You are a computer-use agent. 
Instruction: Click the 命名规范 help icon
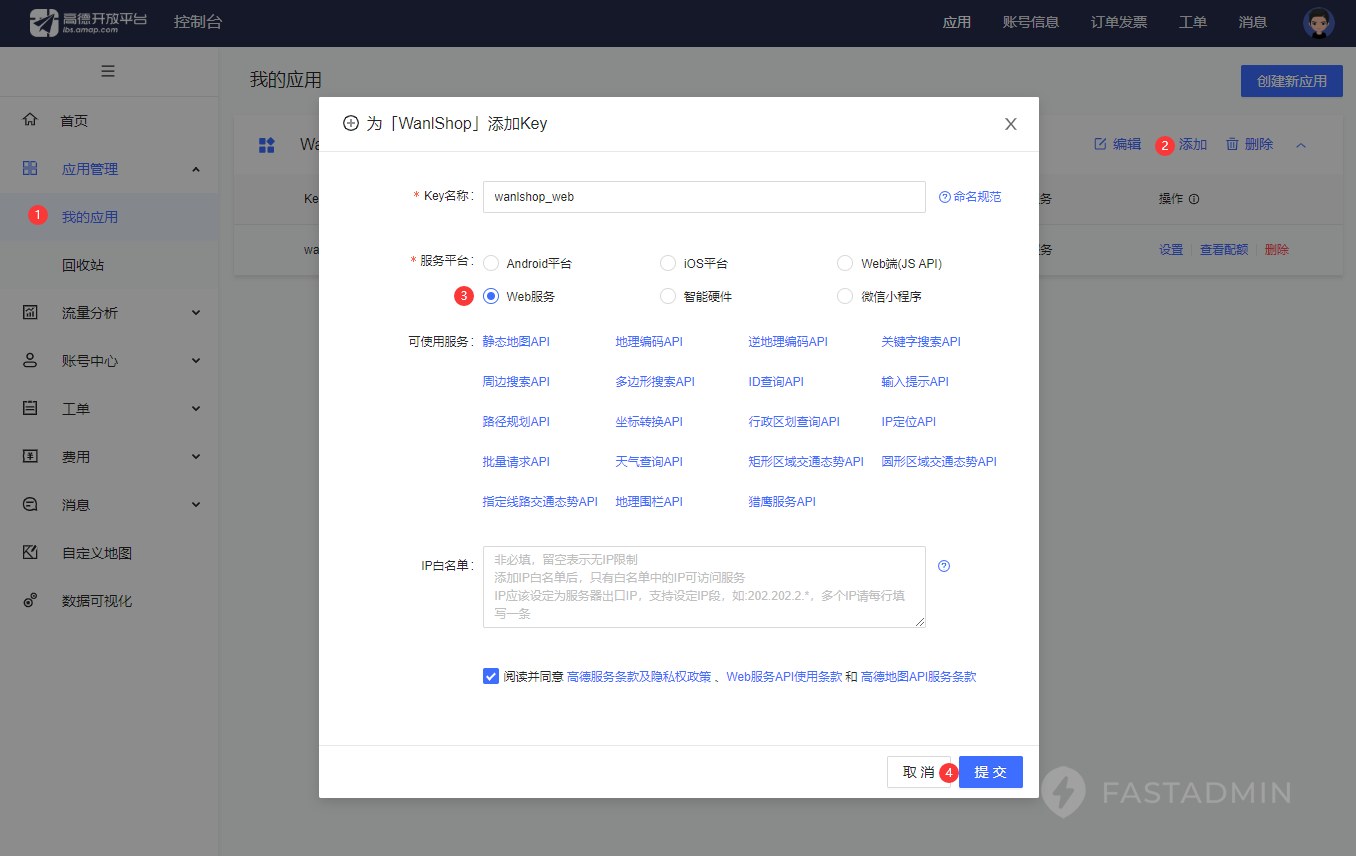point(944,197)
